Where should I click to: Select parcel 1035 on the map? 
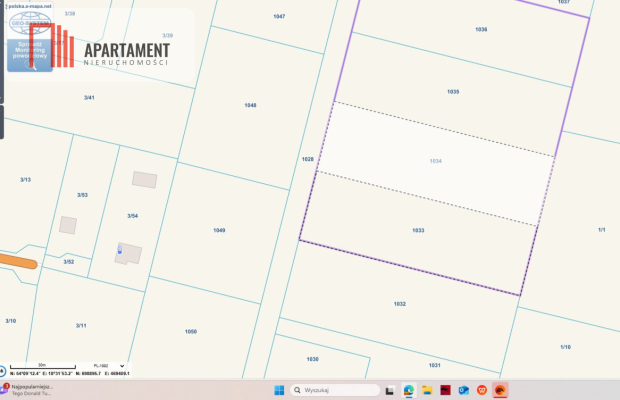(452, 91)
